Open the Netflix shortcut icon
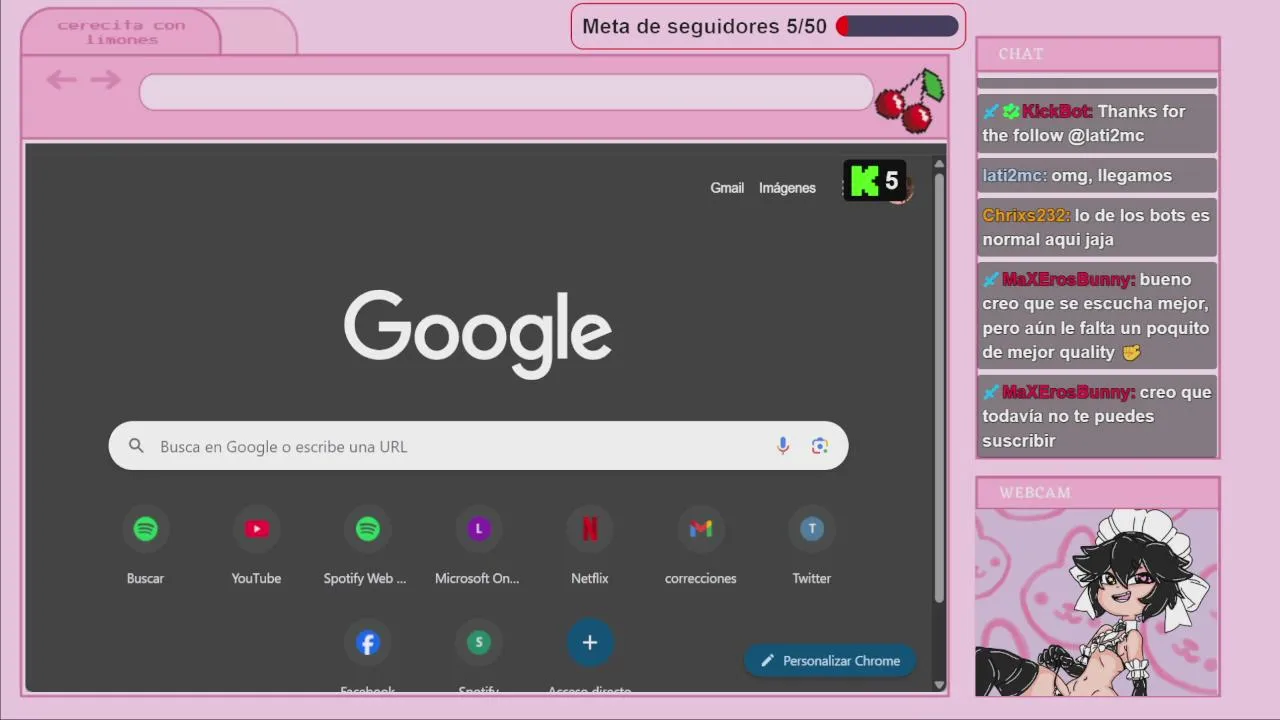The height and width of the screenshot is (720, 1280). [x=590, y=529]
